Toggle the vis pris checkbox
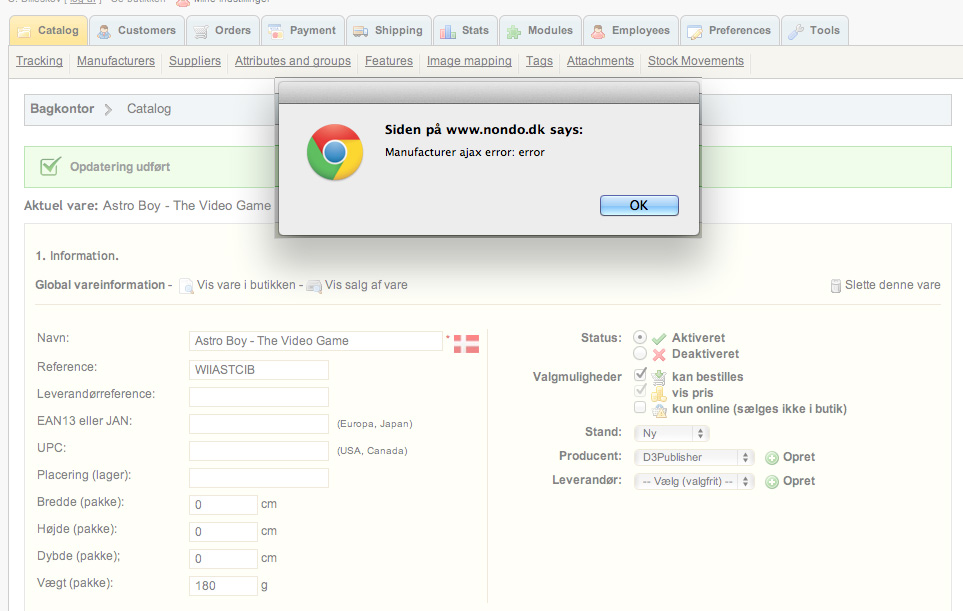This screenshot has height=611, width=963. [x=640, y=391]
